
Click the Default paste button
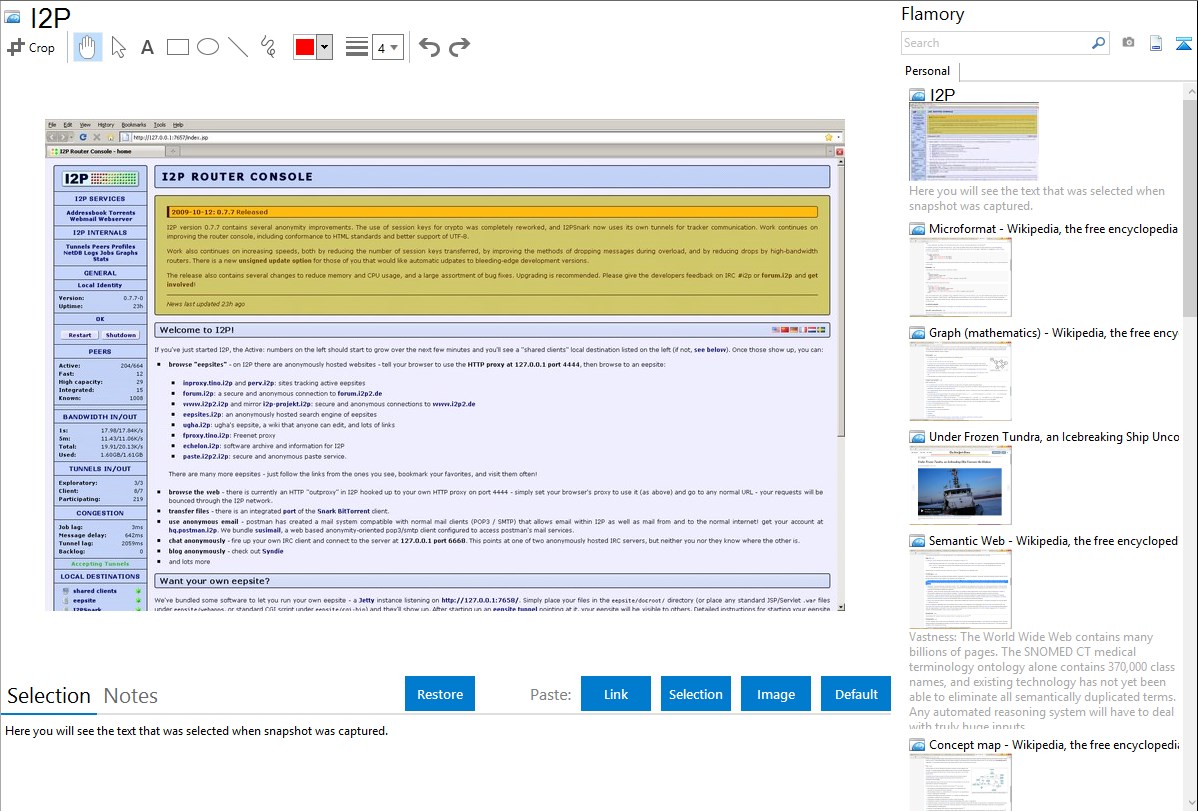(856, 694)
